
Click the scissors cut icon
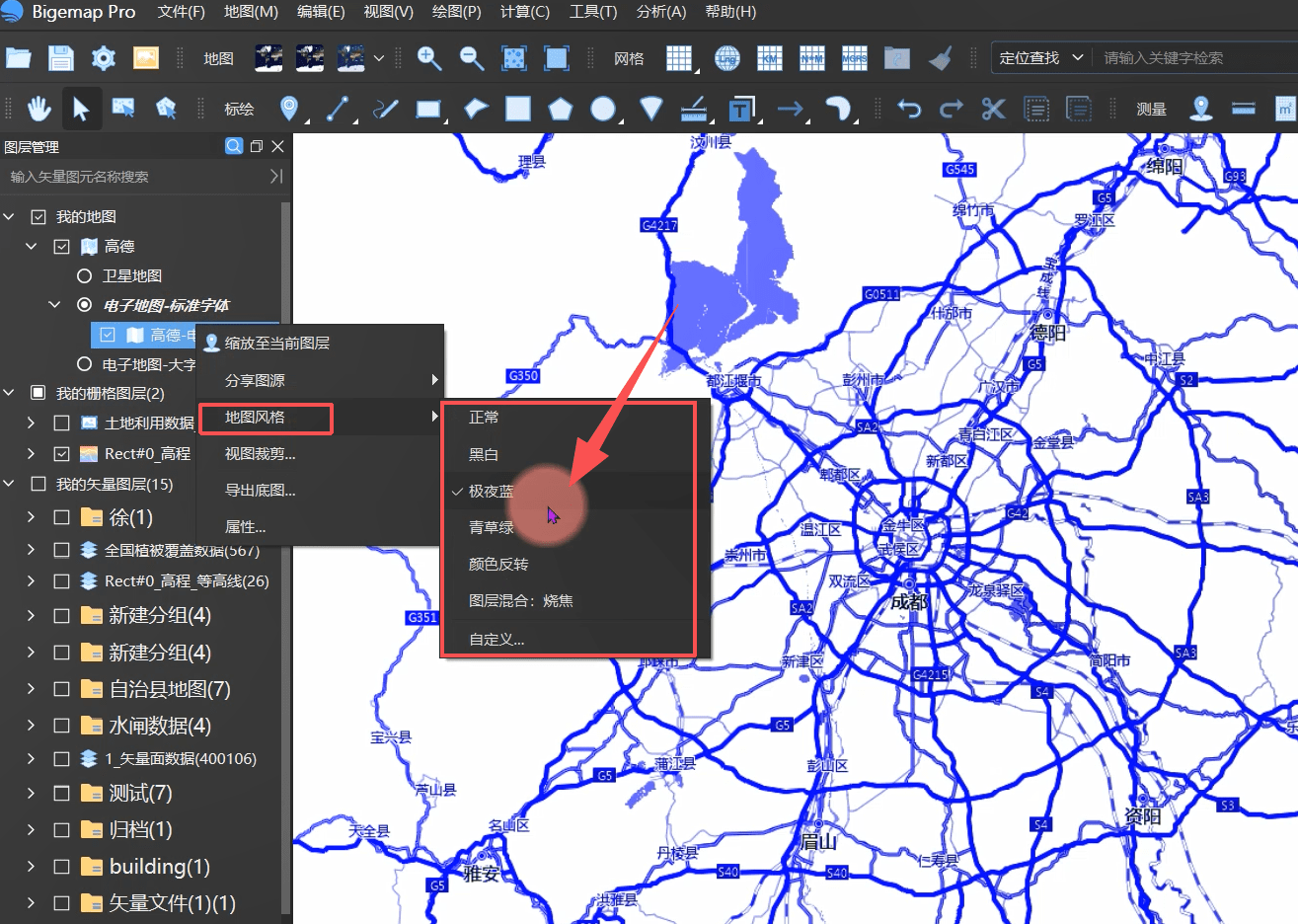pyautogui.click(x=994, y=108)
